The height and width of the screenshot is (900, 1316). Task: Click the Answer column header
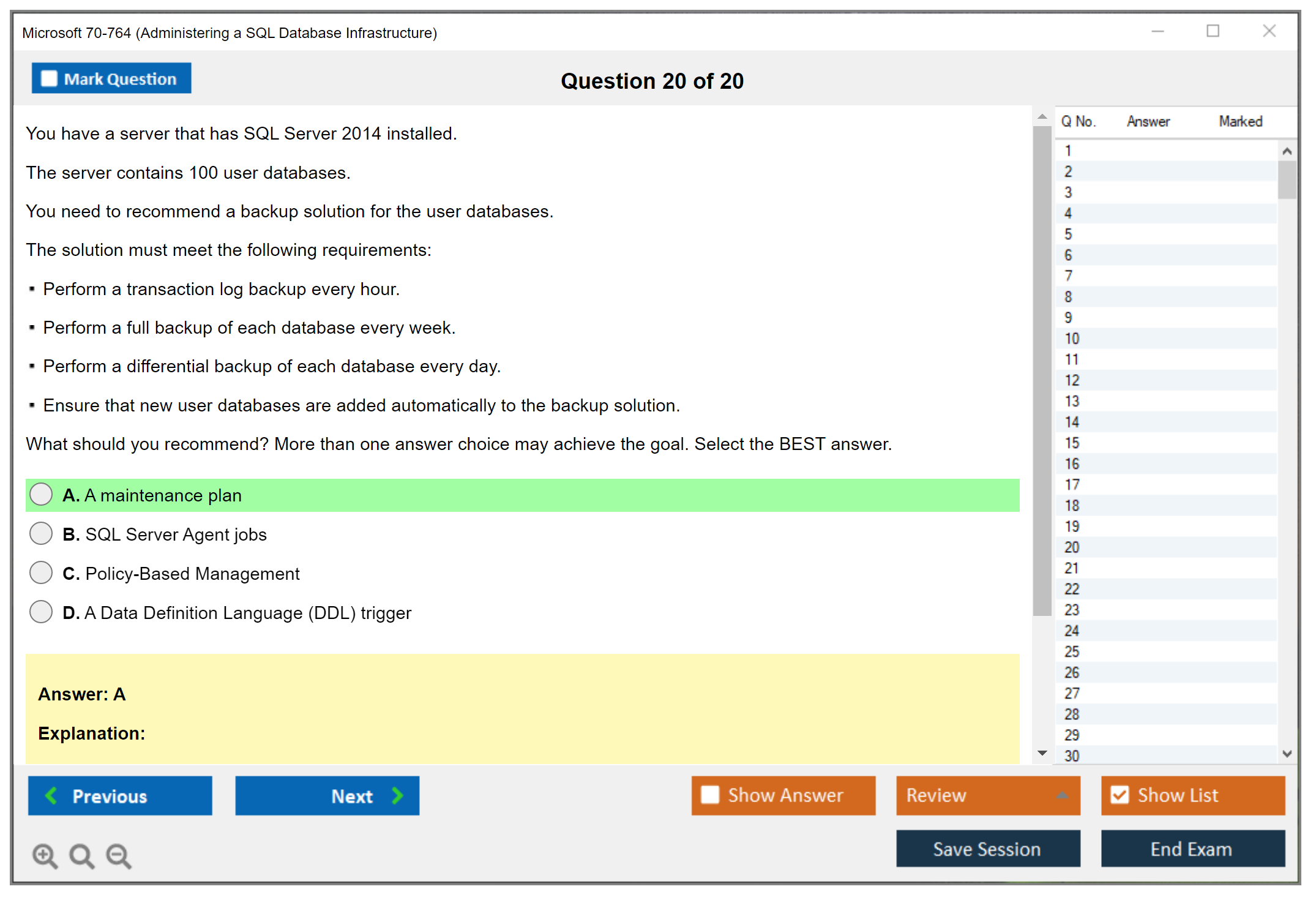tap(1148, 121)
